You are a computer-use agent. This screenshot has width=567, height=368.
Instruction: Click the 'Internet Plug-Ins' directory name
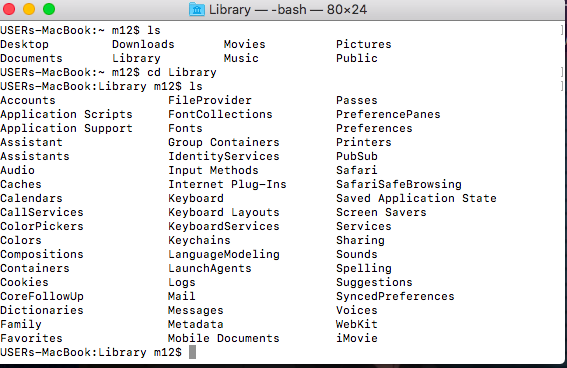227,185
